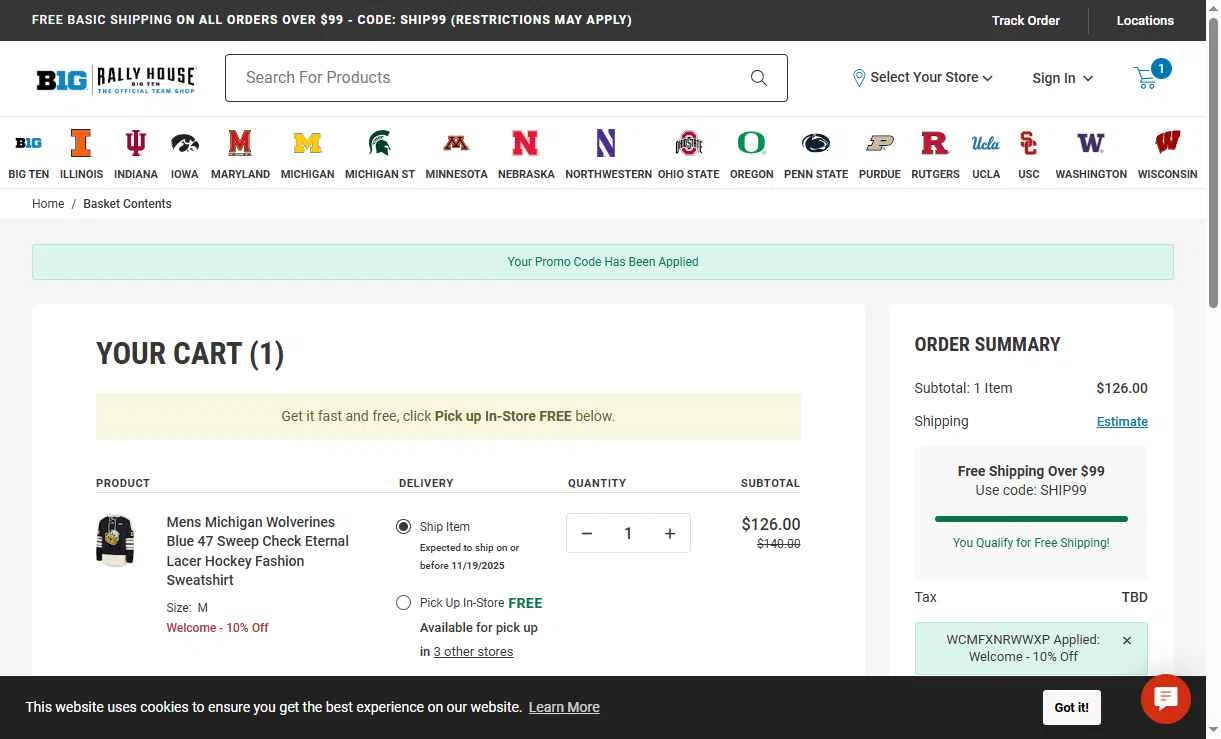Click the struck-through $140.00 price
The image size is (1221, 739).
tap(778, 544)
